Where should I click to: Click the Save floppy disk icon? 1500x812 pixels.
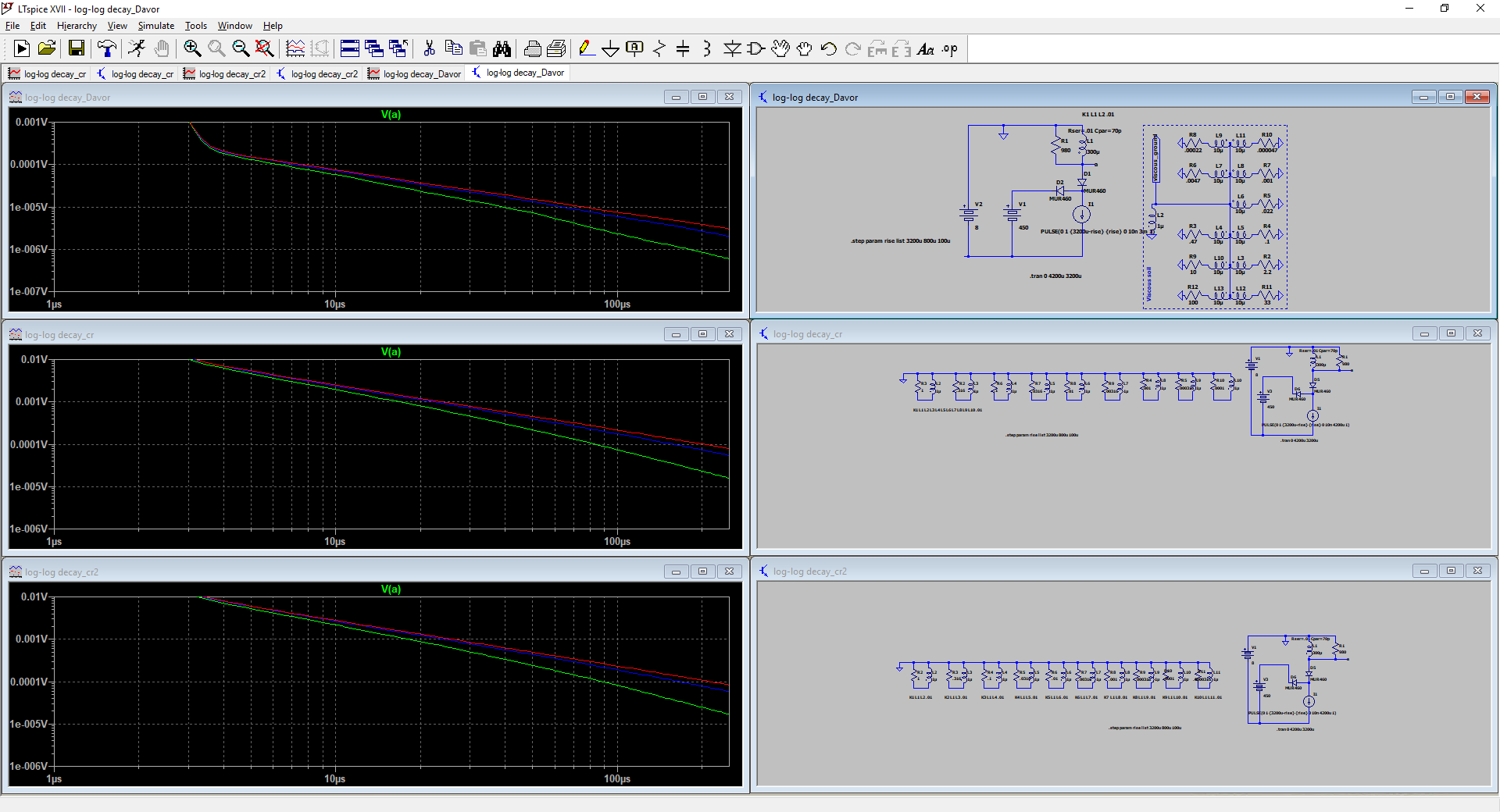click(x=77, y=49)
